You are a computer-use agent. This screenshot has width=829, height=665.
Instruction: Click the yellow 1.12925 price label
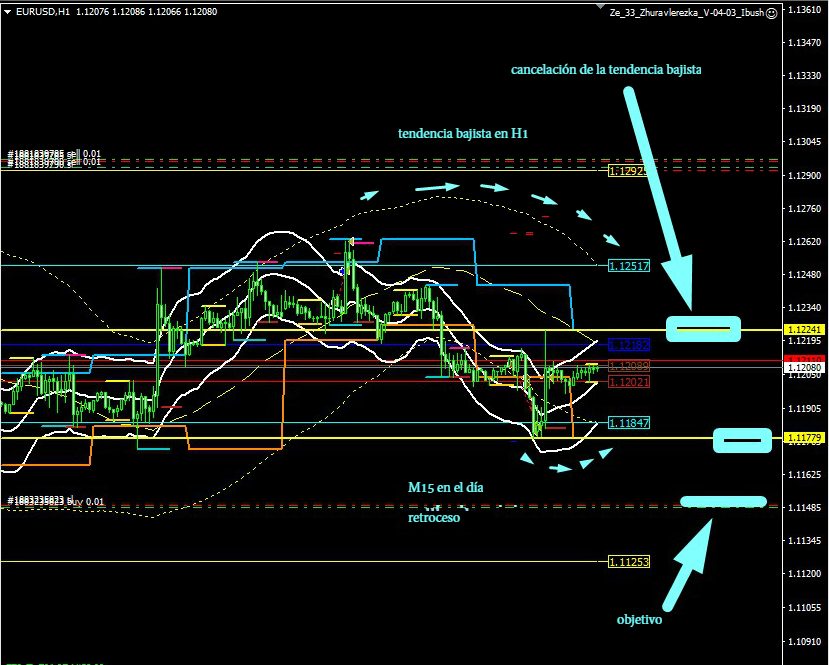628,171
